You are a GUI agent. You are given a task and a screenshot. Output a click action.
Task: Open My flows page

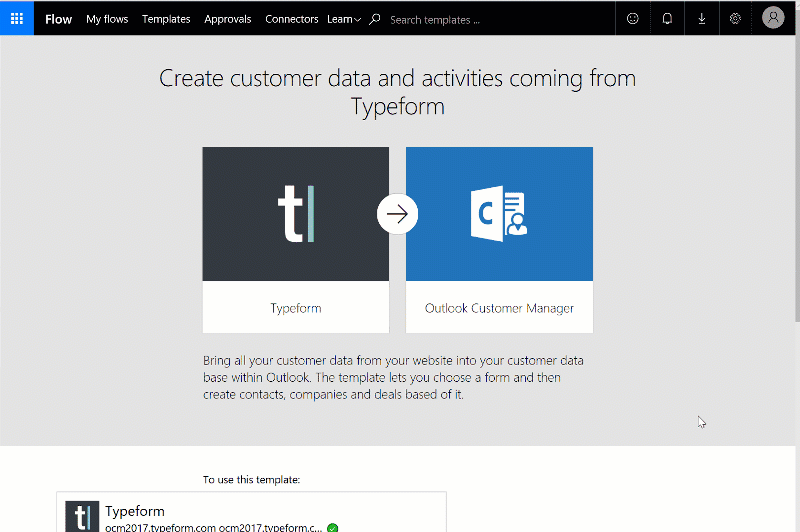[107, 19]
